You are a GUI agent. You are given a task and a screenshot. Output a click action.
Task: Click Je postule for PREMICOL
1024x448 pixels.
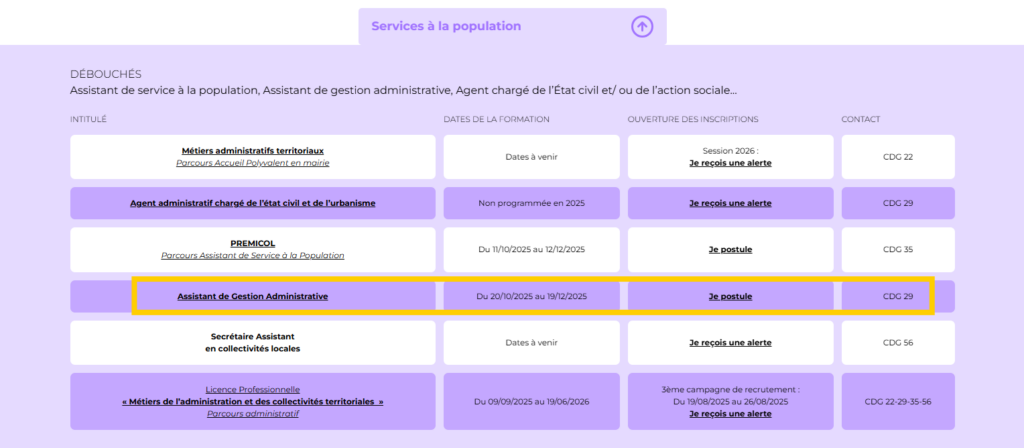tap(730, 249)
